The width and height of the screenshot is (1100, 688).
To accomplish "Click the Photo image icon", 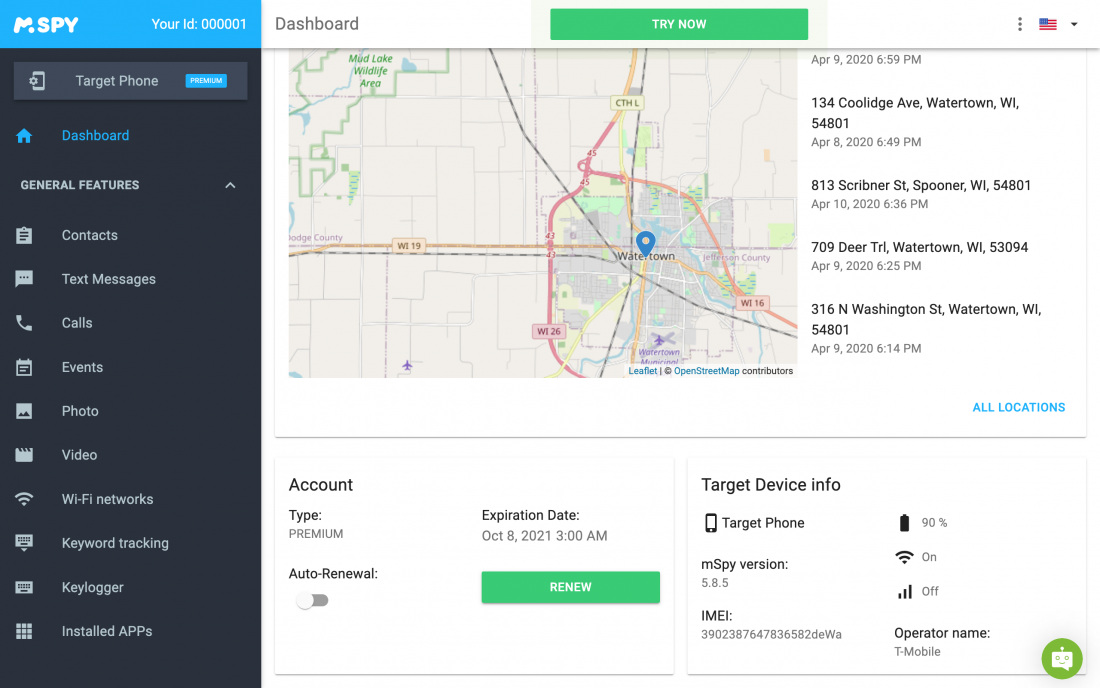I will pyautogui.click(x=24, y=411).
